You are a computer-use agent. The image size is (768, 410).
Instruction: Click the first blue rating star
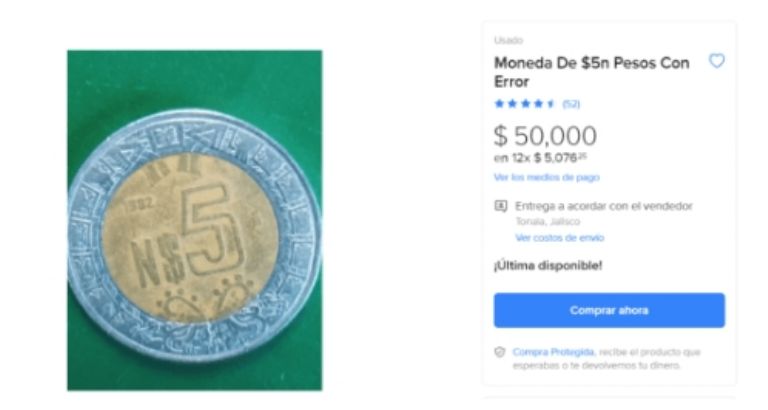point(499,103)
